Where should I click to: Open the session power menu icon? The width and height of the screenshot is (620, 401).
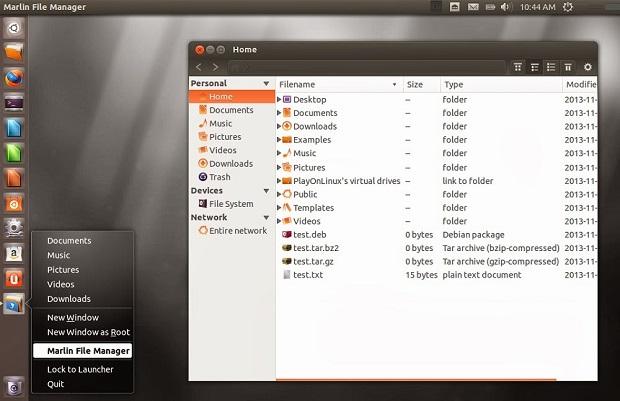coord(568,7)
